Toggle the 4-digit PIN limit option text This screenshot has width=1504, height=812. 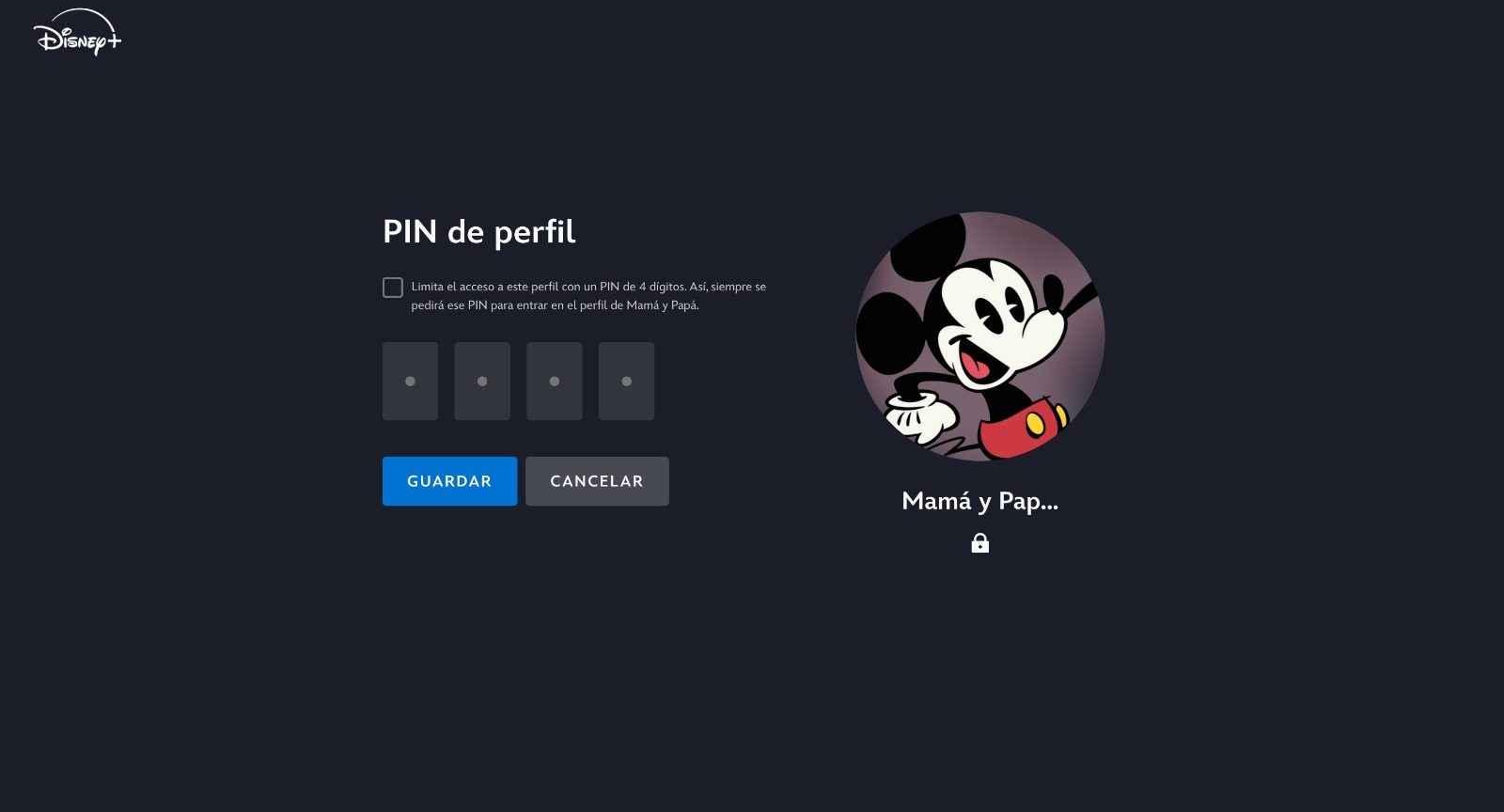coord(588,296)
